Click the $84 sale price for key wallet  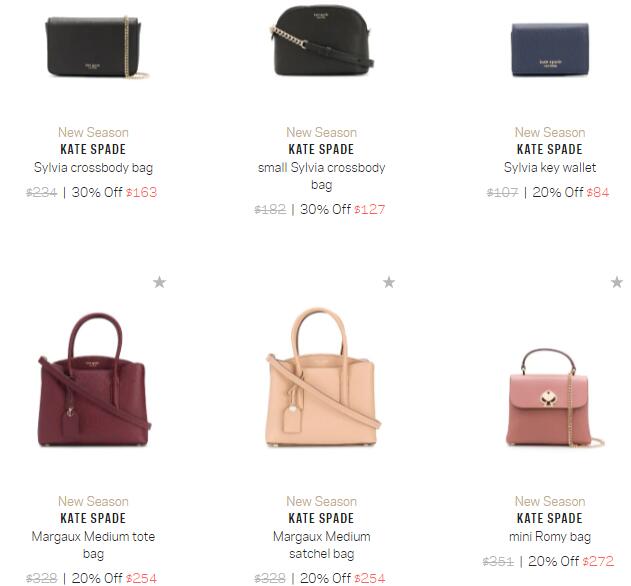tap(598, 192)
